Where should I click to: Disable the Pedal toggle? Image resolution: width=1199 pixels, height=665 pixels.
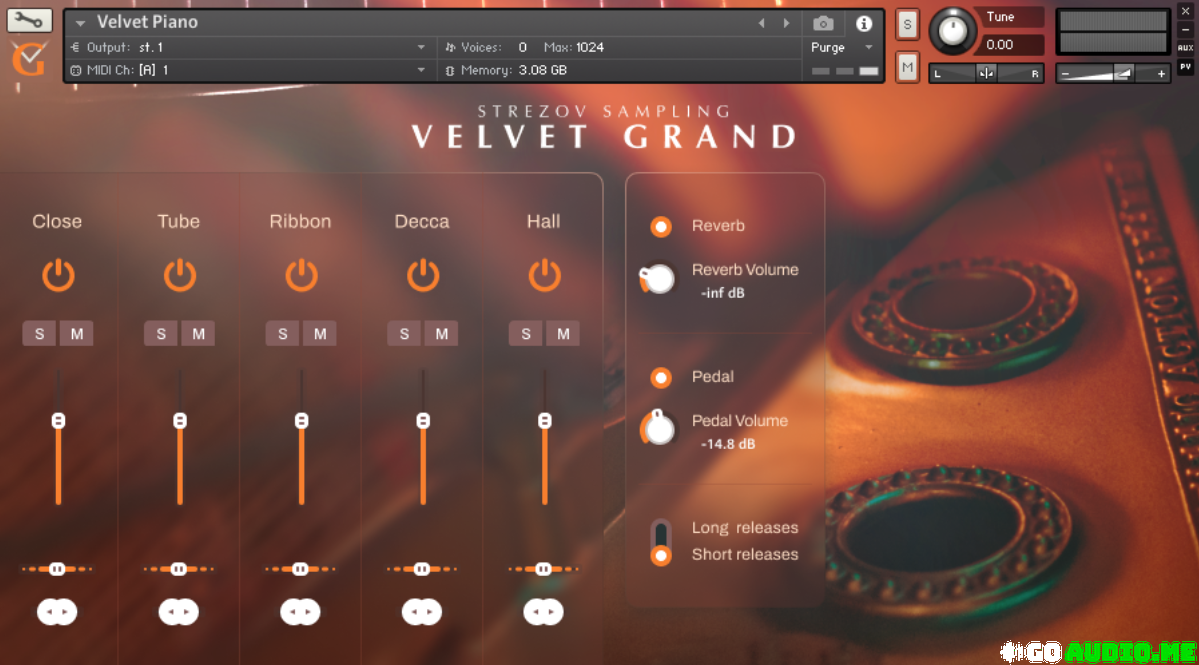(661, 378)
